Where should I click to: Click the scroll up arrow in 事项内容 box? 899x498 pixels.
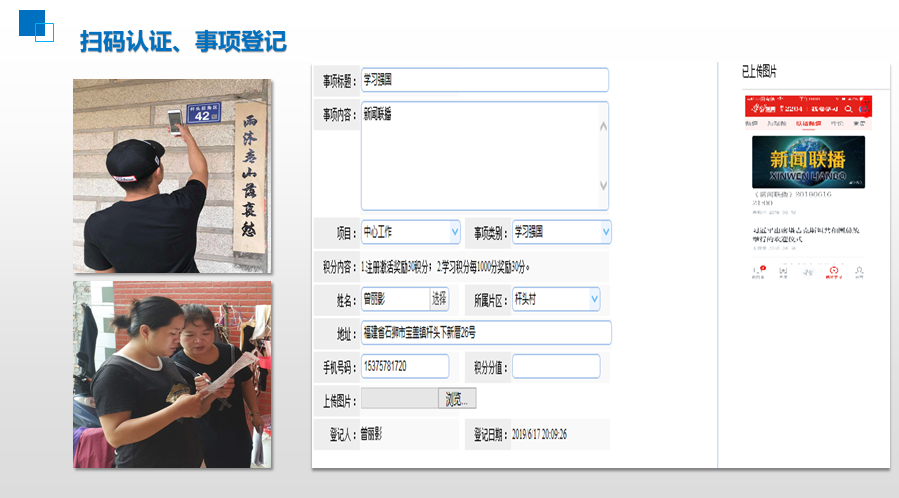[x=602, y=126]
